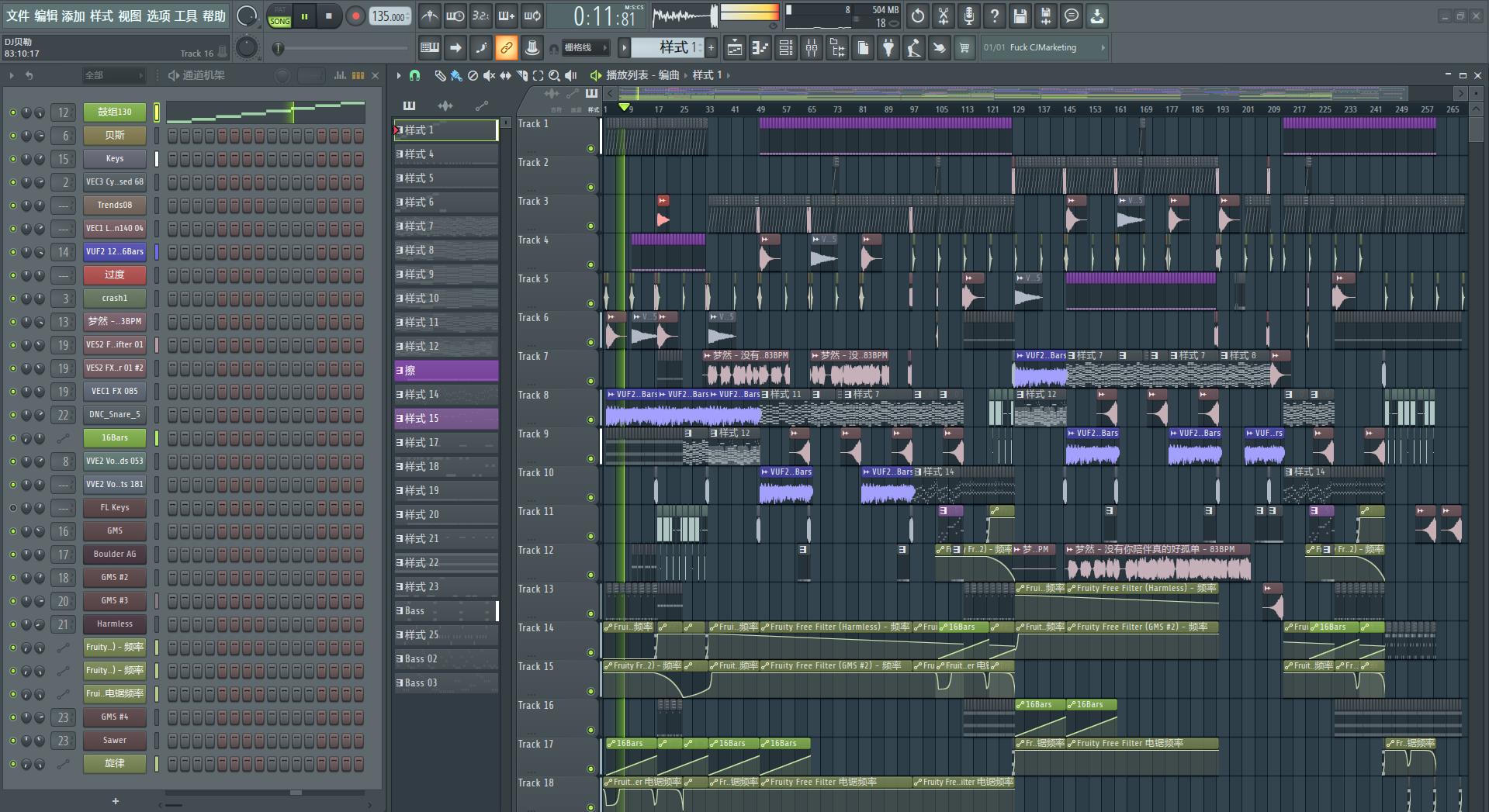Open the 编辑 menu
Image resolution: width=1489 pixels, height=812 pixels.
(45, 16)
